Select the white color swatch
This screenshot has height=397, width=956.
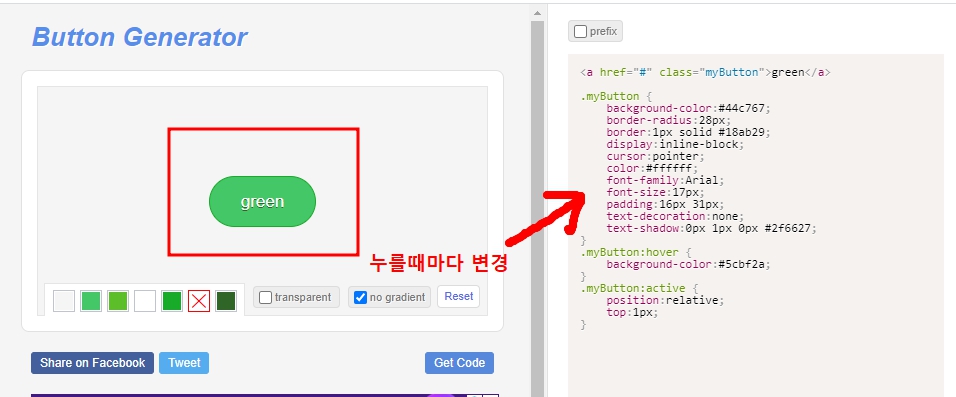[145, 301]
